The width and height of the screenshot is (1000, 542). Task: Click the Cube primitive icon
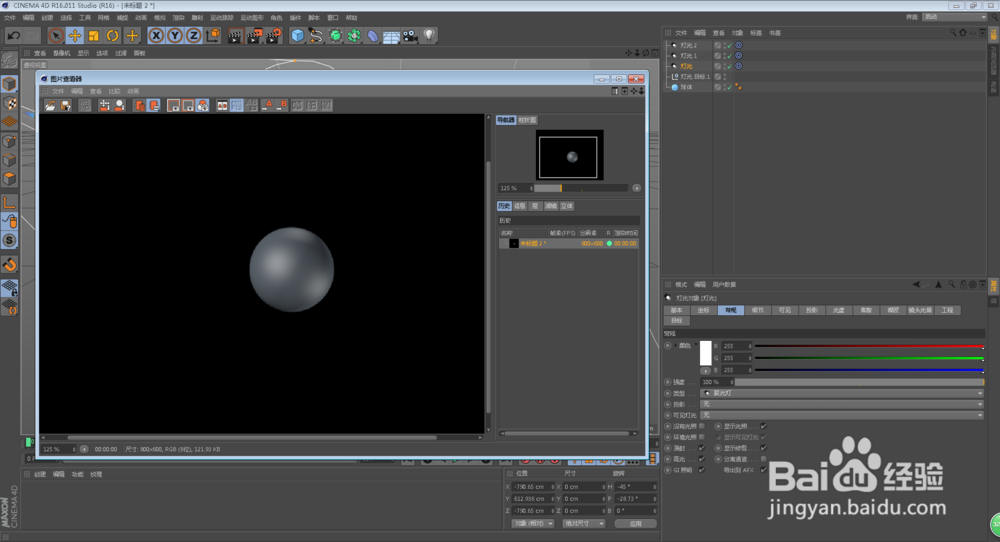297,36
